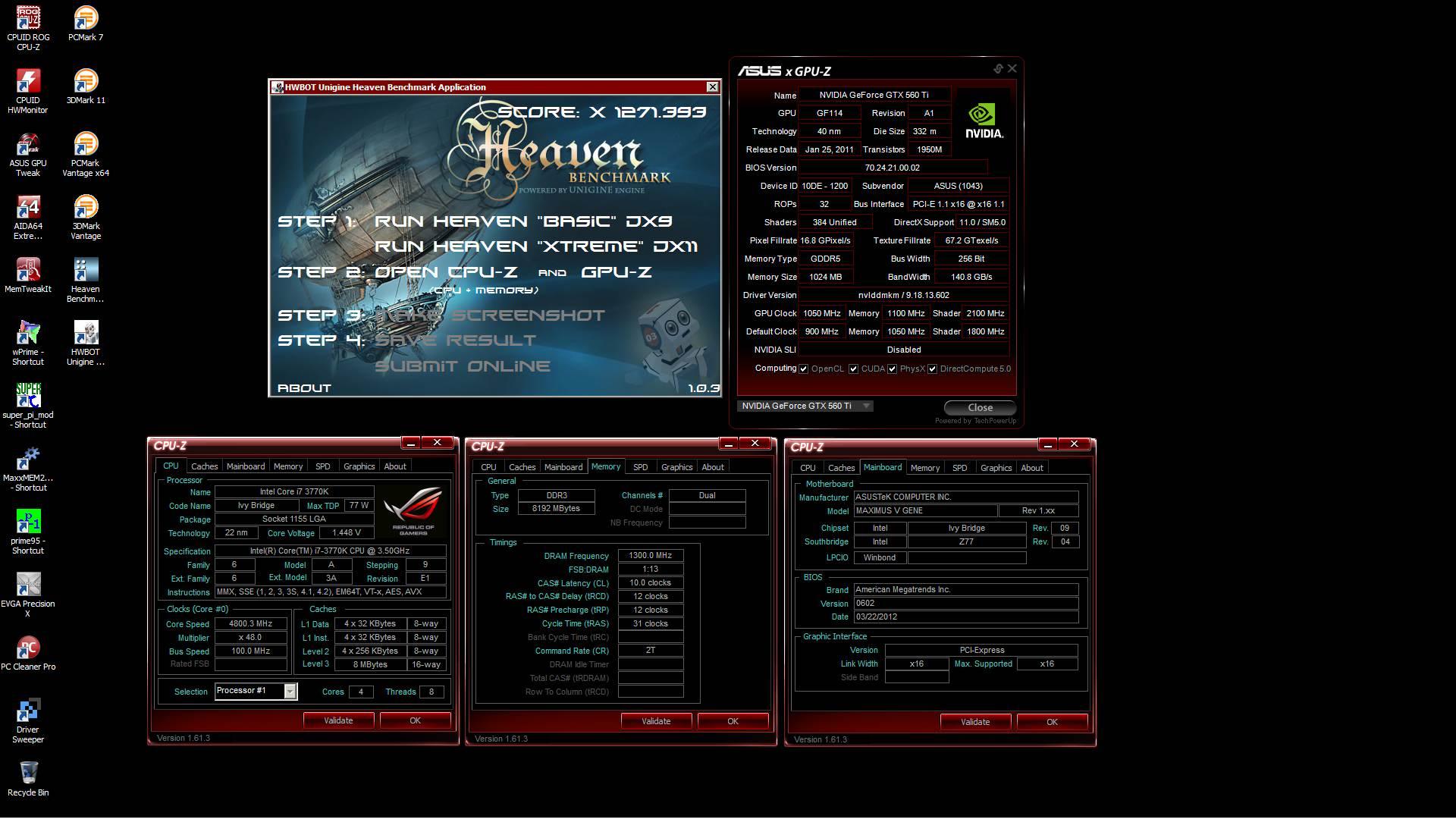
Task: Open About tab in memory CPU-Z window
Action: coord(712,467)
